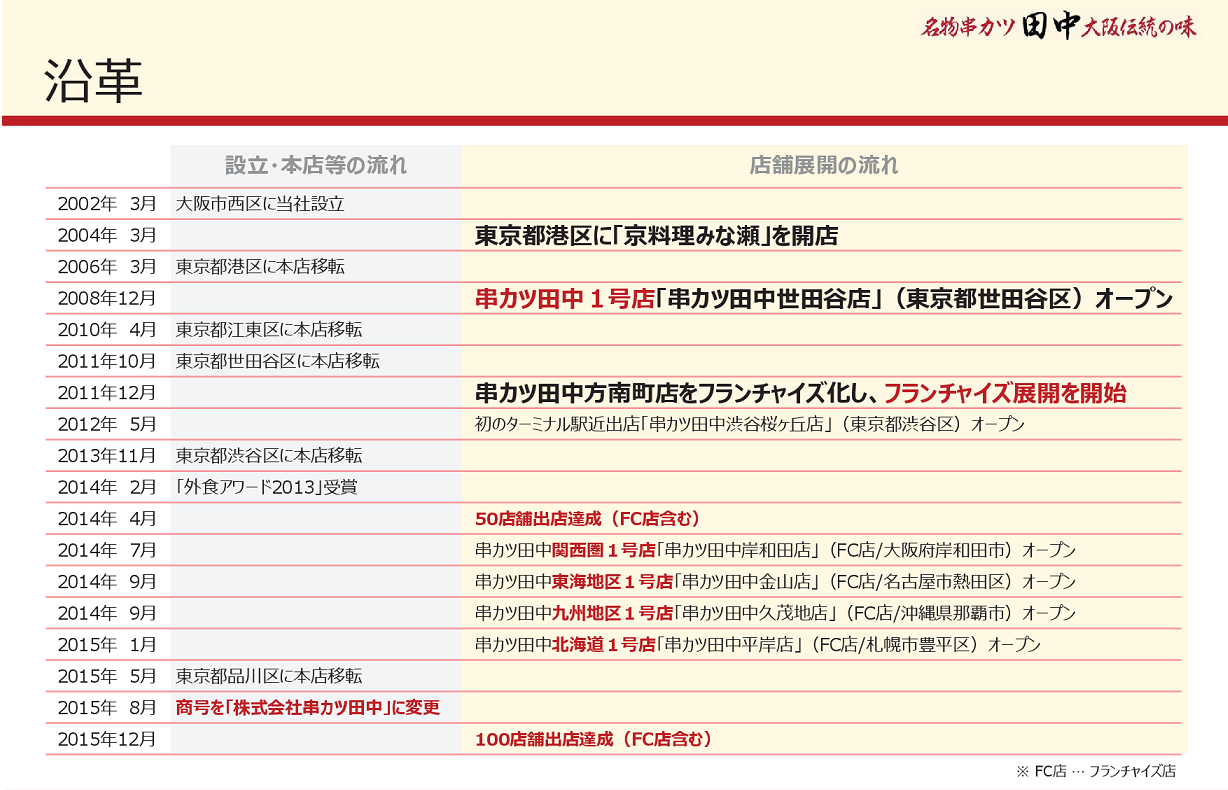Select the 設立・本店等の流れ column header
The image size is (1228, 790).
(316, 166)
